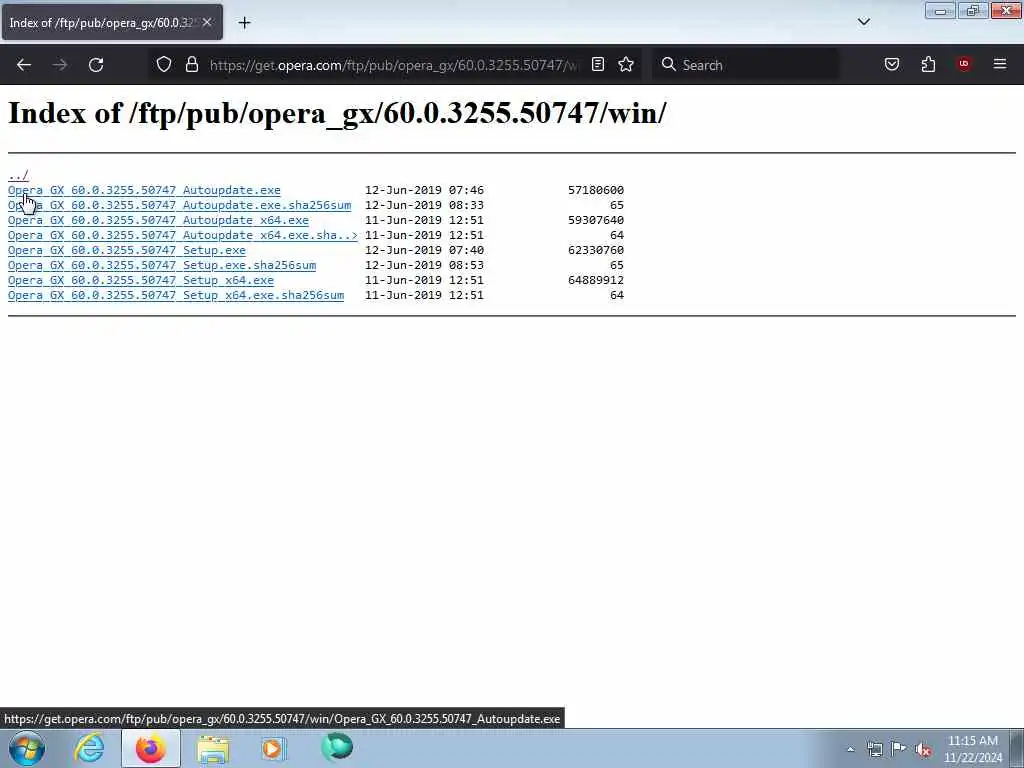Select file size 62330760
1024x768 pixels.
tap(596, 250)
